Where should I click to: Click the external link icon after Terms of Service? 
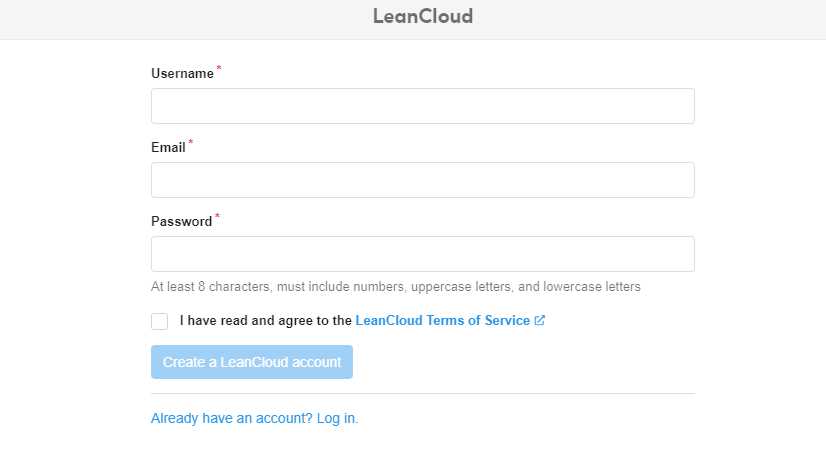point(539,320)
